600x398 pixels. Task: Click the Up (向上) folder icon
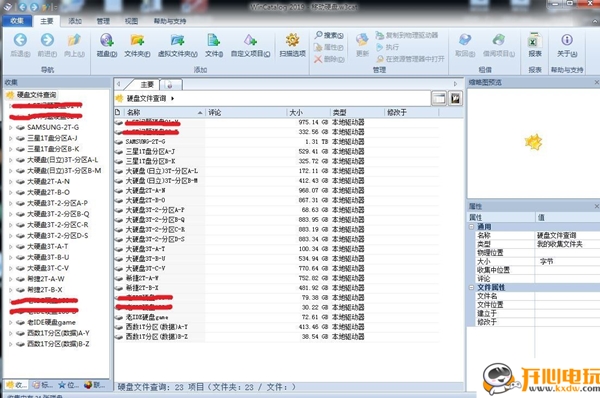coord(74,40)
